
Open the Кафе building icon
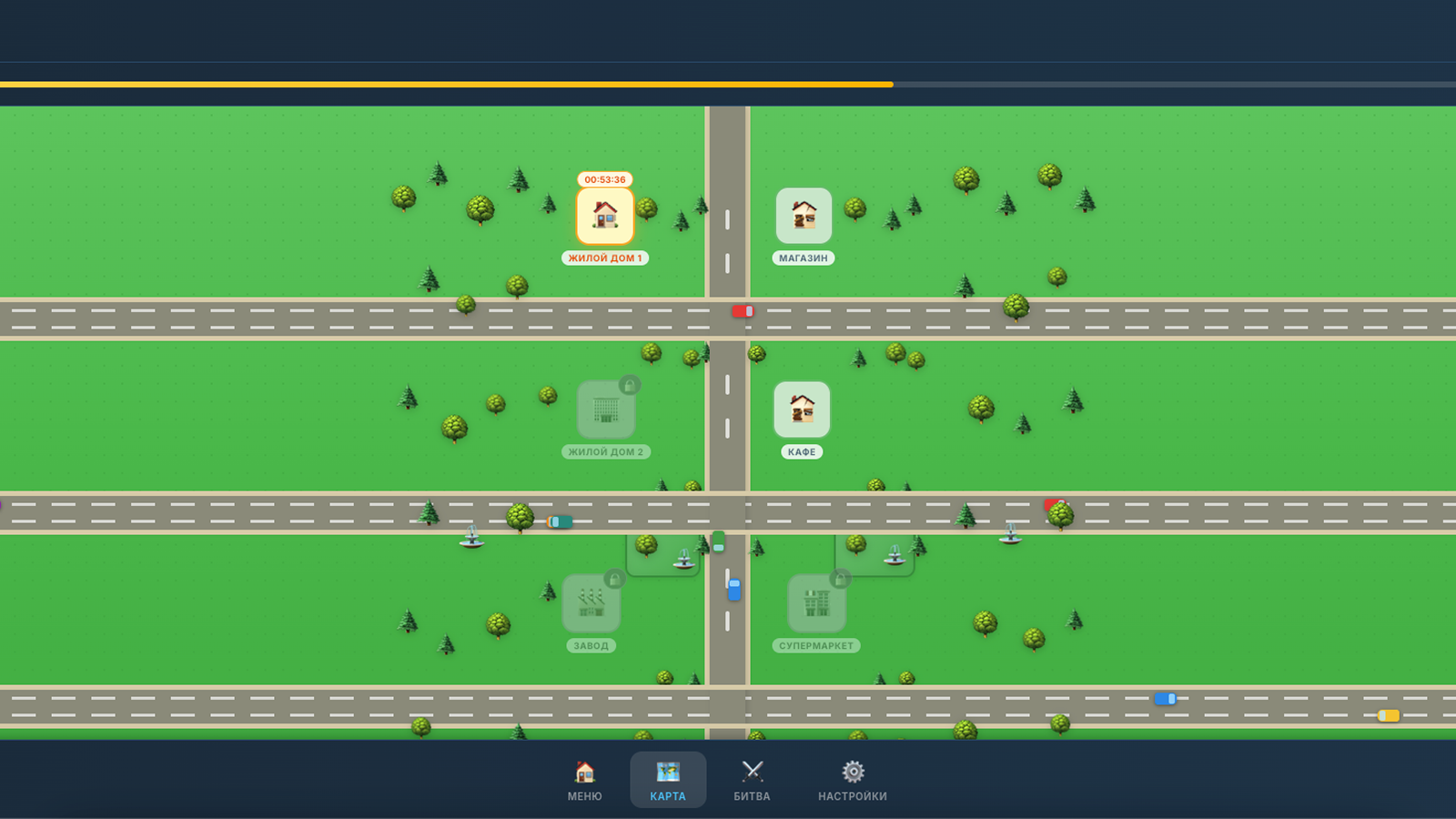(x=802, y=409)
